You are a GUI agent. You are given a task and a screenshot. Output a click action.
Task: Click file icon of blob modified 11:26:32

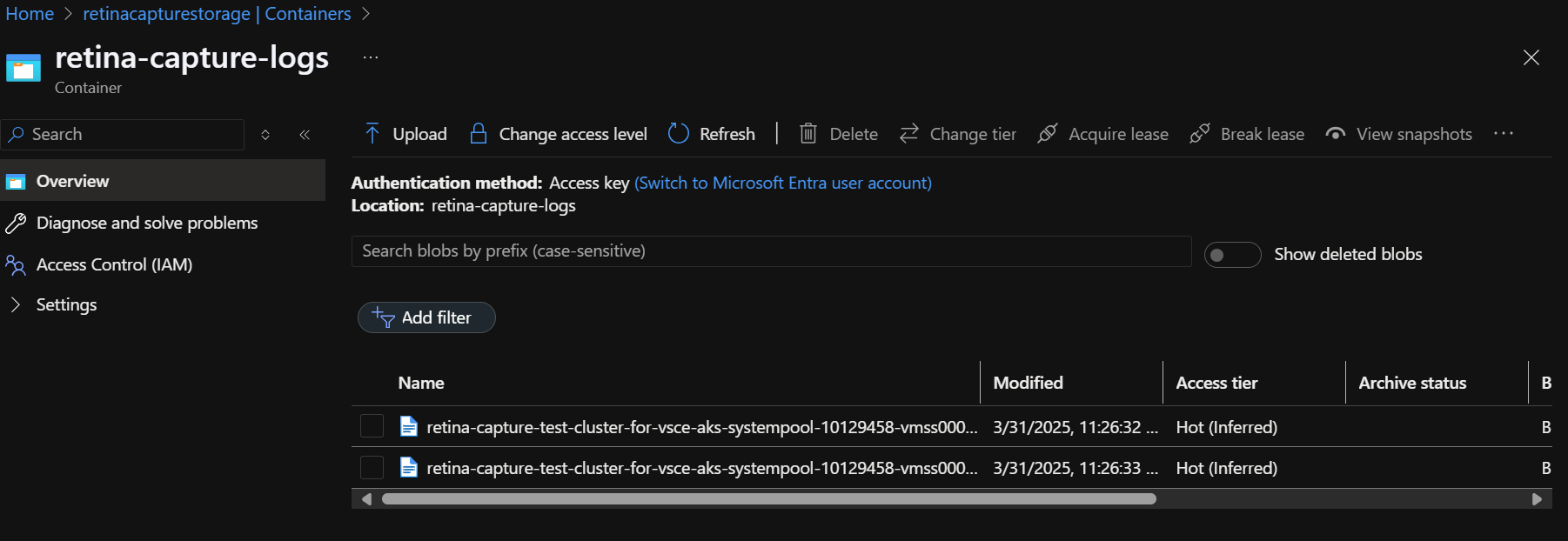click(x=408, y=426)
